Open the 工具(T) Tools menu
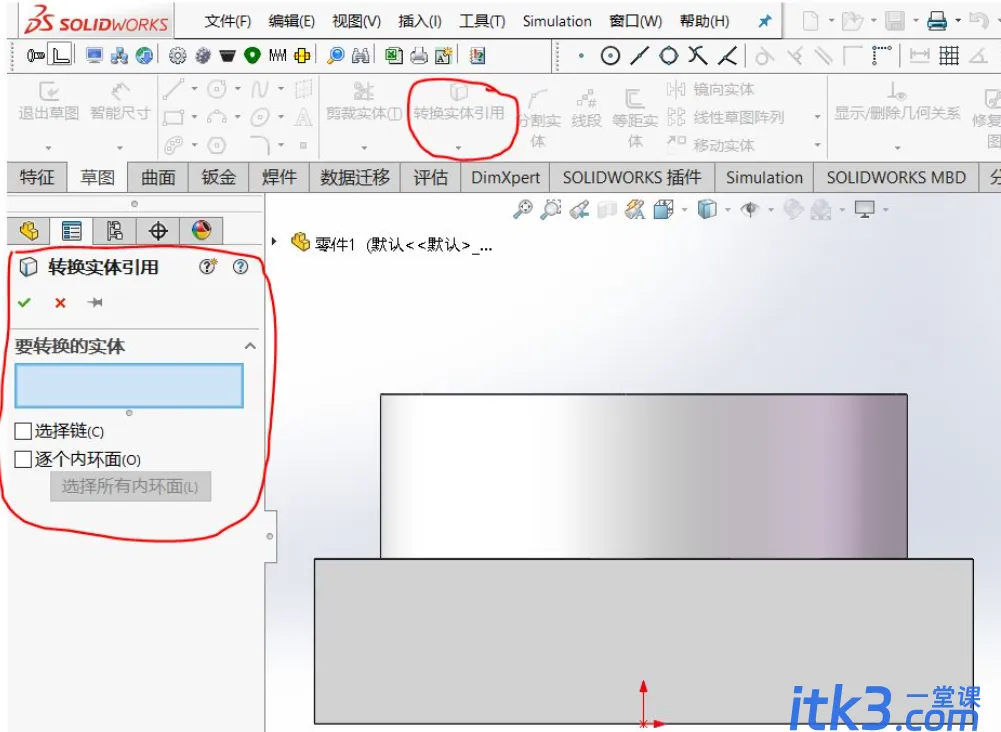The height and width of the screenshot is (732, 1001). tap(482, 22)
